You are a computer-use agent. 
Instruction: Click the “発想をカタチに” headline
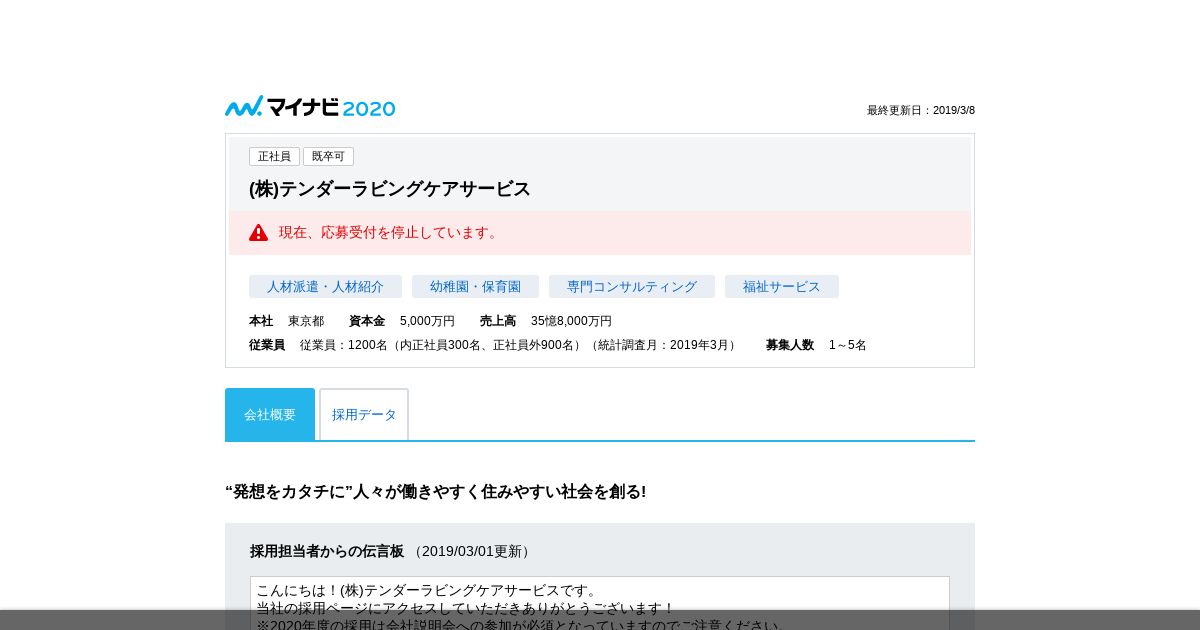[436, 491]
